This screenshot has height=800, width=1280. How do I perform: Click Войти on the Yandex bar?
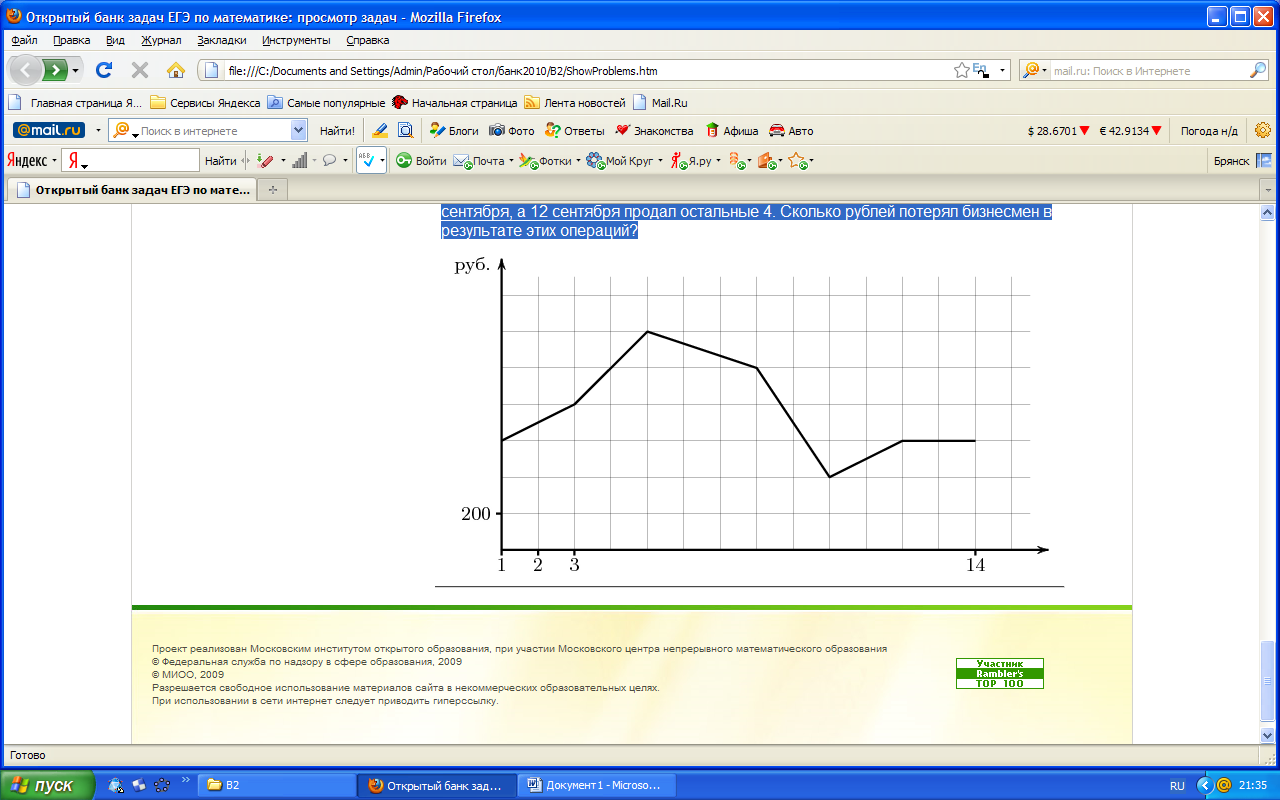pyautogui.click(x=421, y=160)
